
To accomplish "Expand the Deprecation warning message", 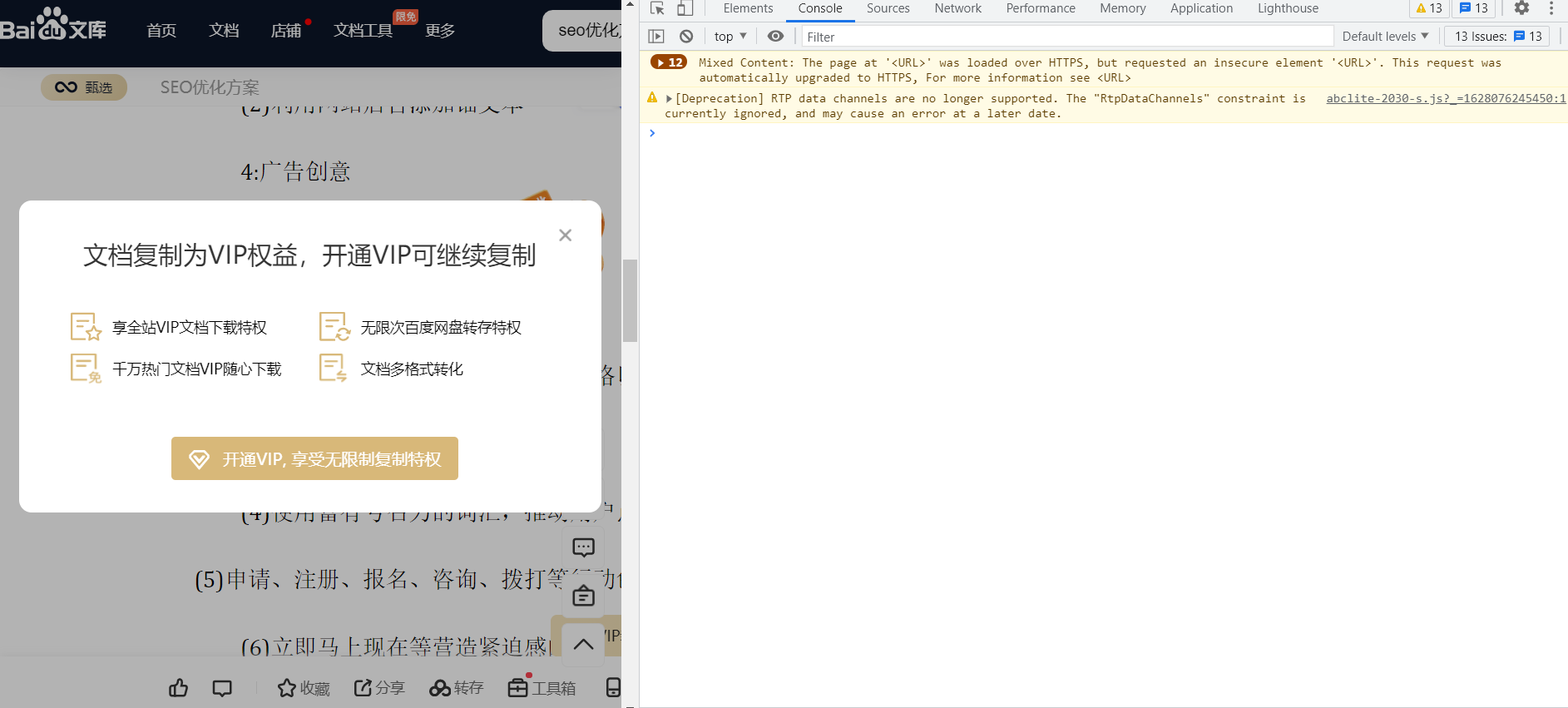I will [669, 98].
